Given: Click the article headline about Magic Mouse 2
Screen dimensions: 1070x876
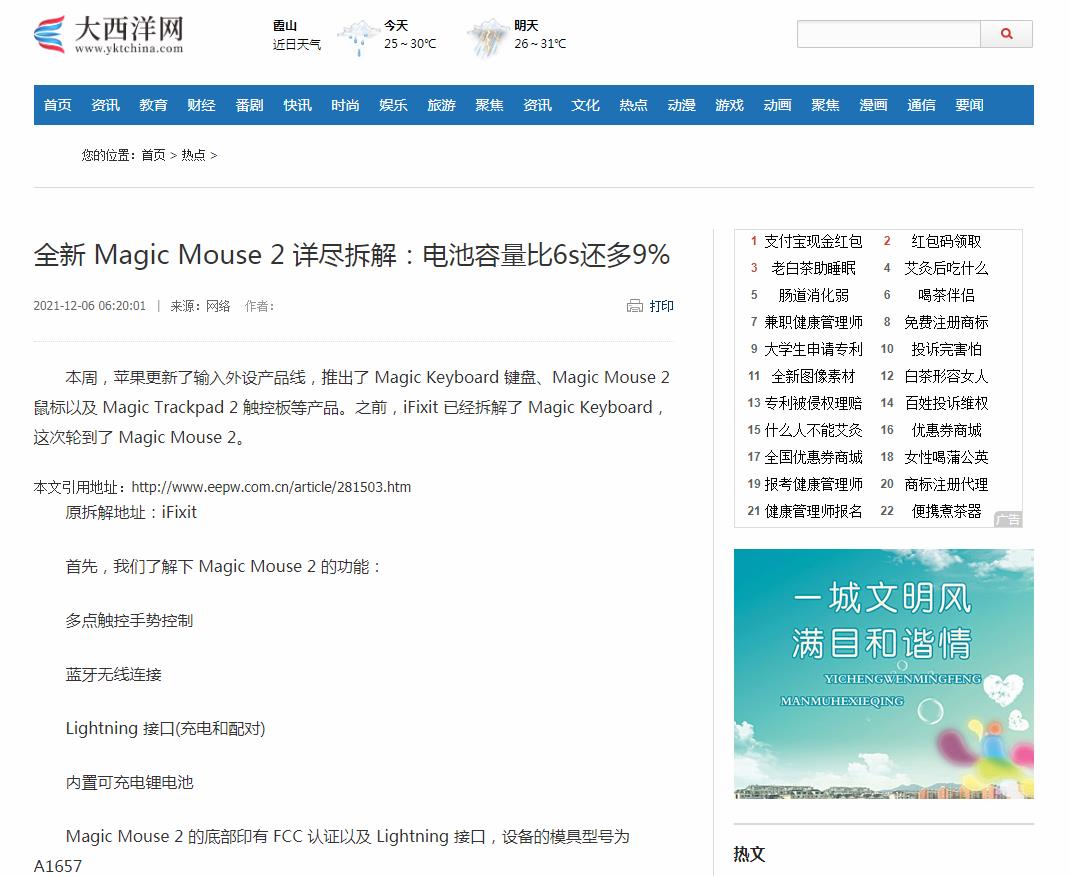Looking at the screenshot, I should click(351, 255).
